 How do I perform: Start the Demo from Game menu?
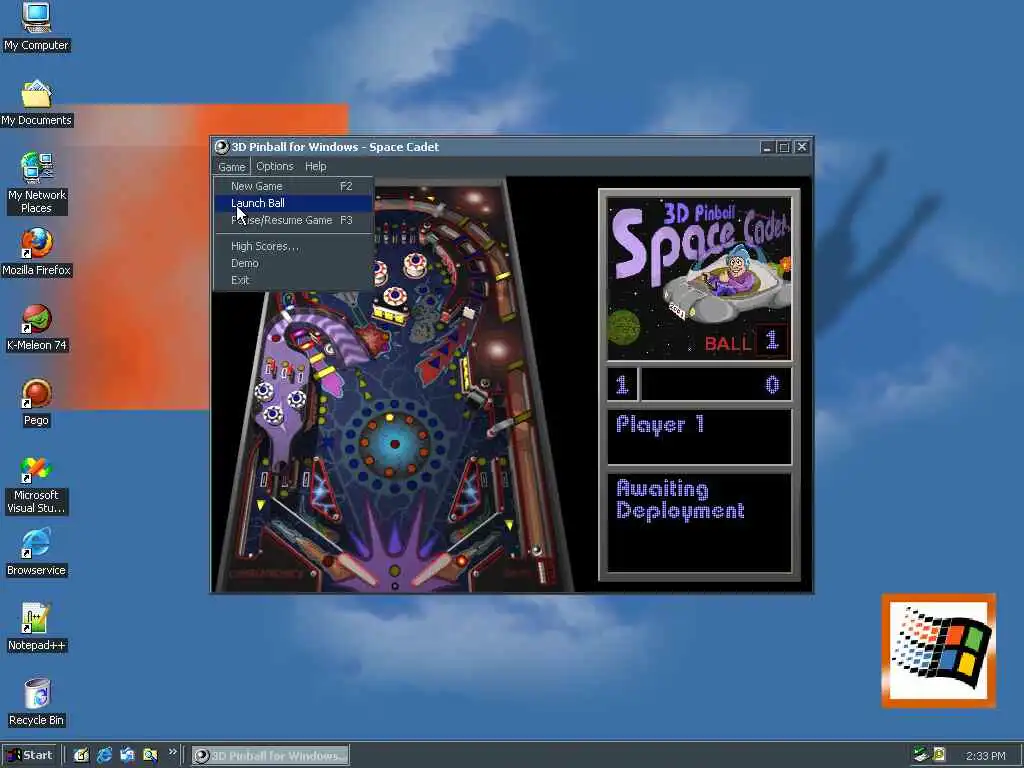coord(293,263)
